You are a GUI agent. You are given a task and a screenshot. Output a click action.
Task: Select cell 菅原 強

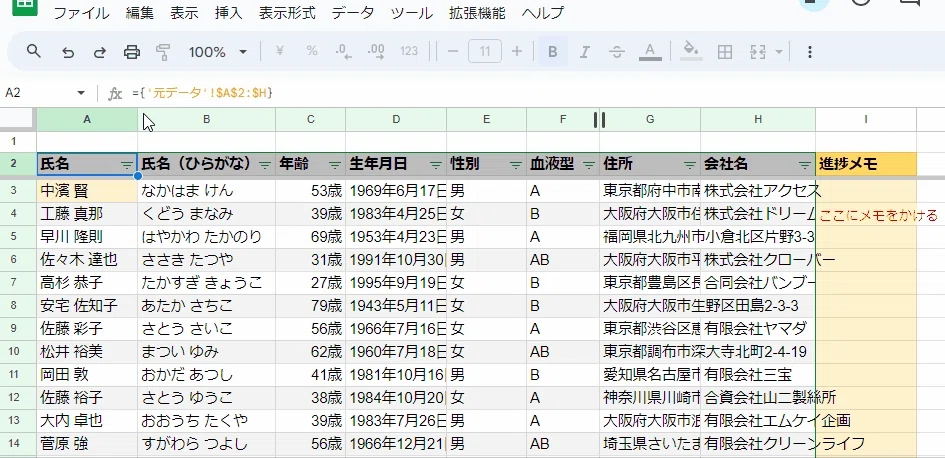pos(87,445)
